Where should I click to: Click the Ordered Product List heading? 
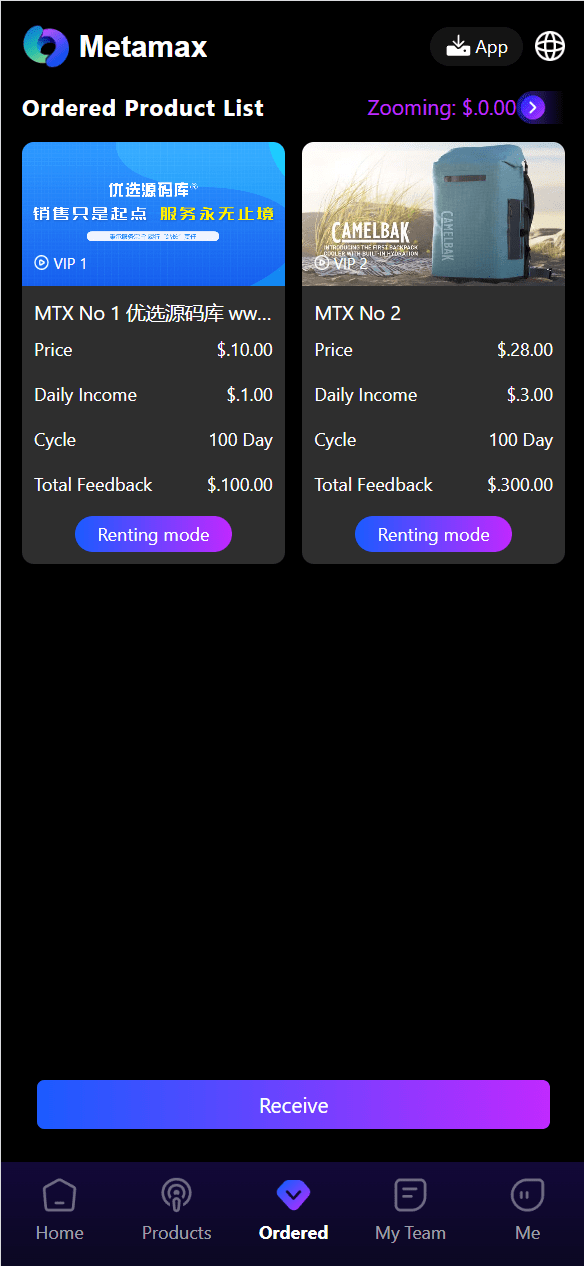pos(143,108)
